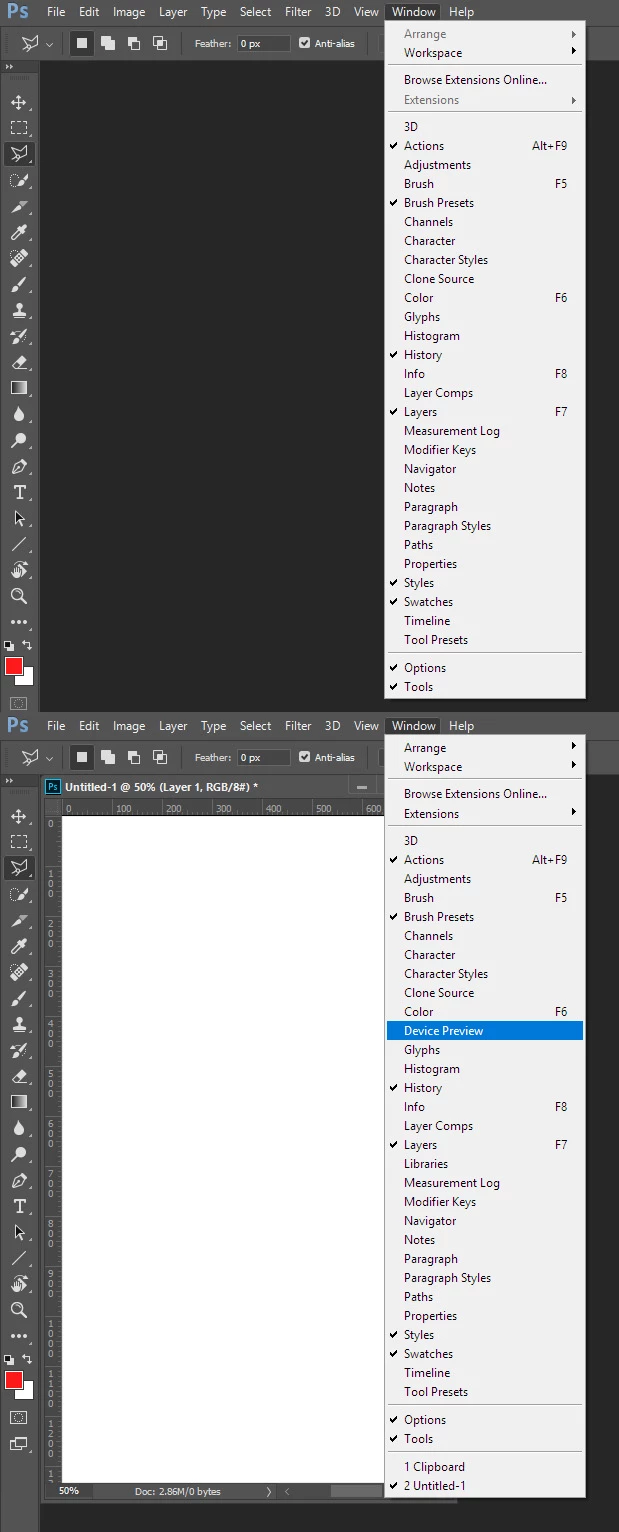Screen dimensions: 619x1532
Task: Toggle Anti-alias checkbox in window with no document
Action: click(x=305, y=43)
